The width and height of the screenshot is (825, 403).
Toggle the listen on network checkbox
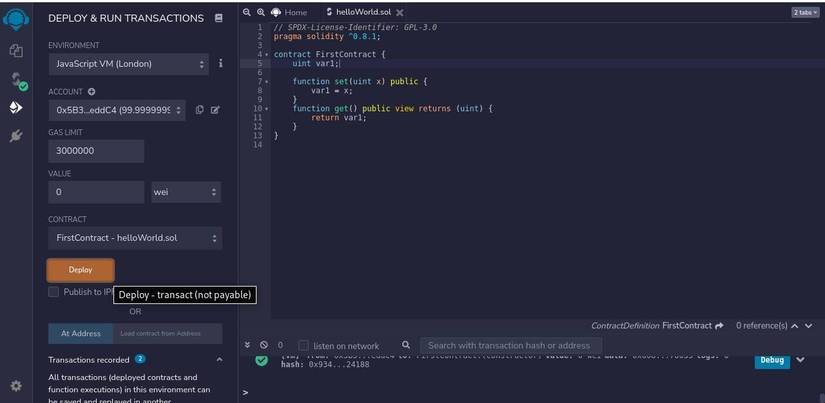(x=304, y=346)
